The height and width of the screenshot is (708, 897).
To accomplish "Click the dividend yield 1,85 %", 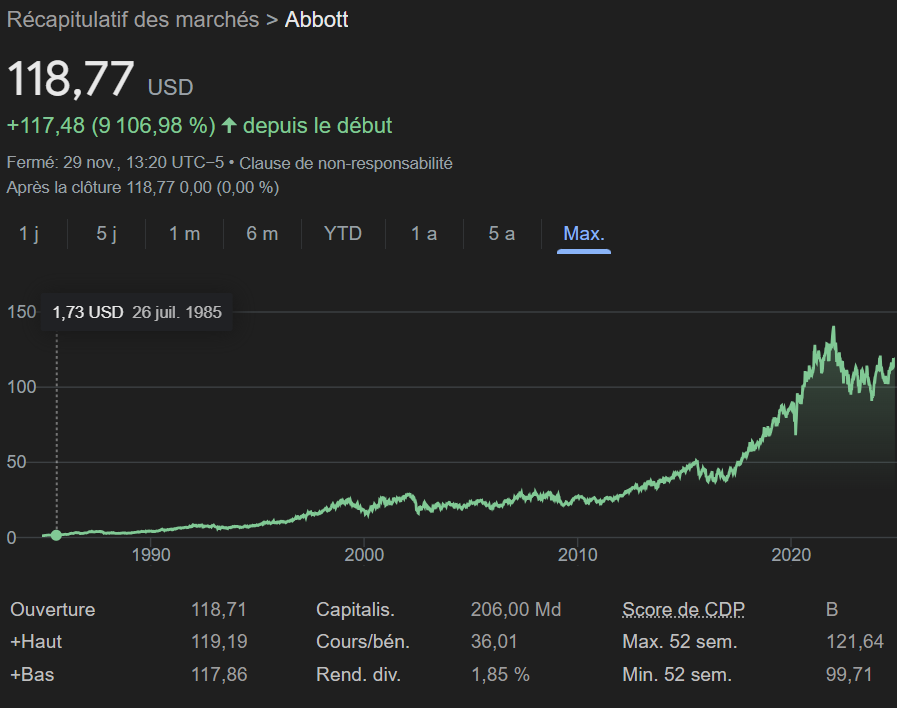I will (500, 675).
